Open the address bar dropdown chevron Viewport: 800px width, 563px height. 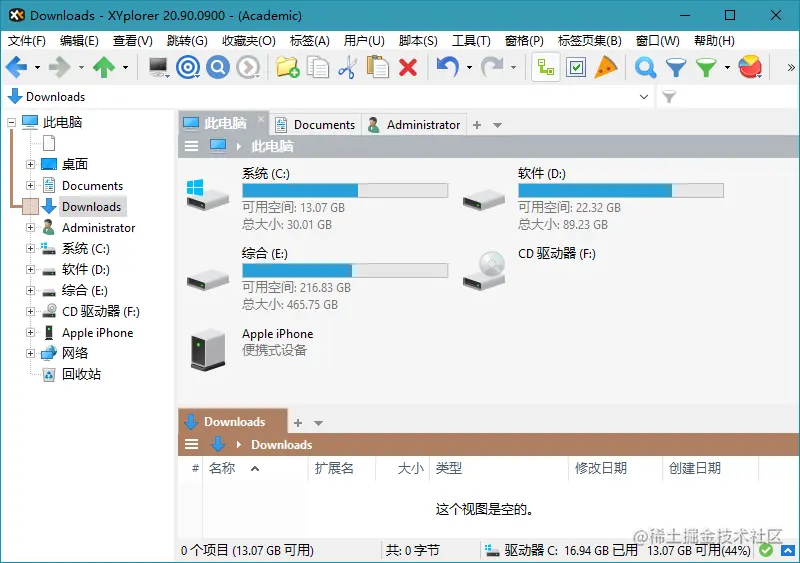pyautogui.click(x=644, y=96)
